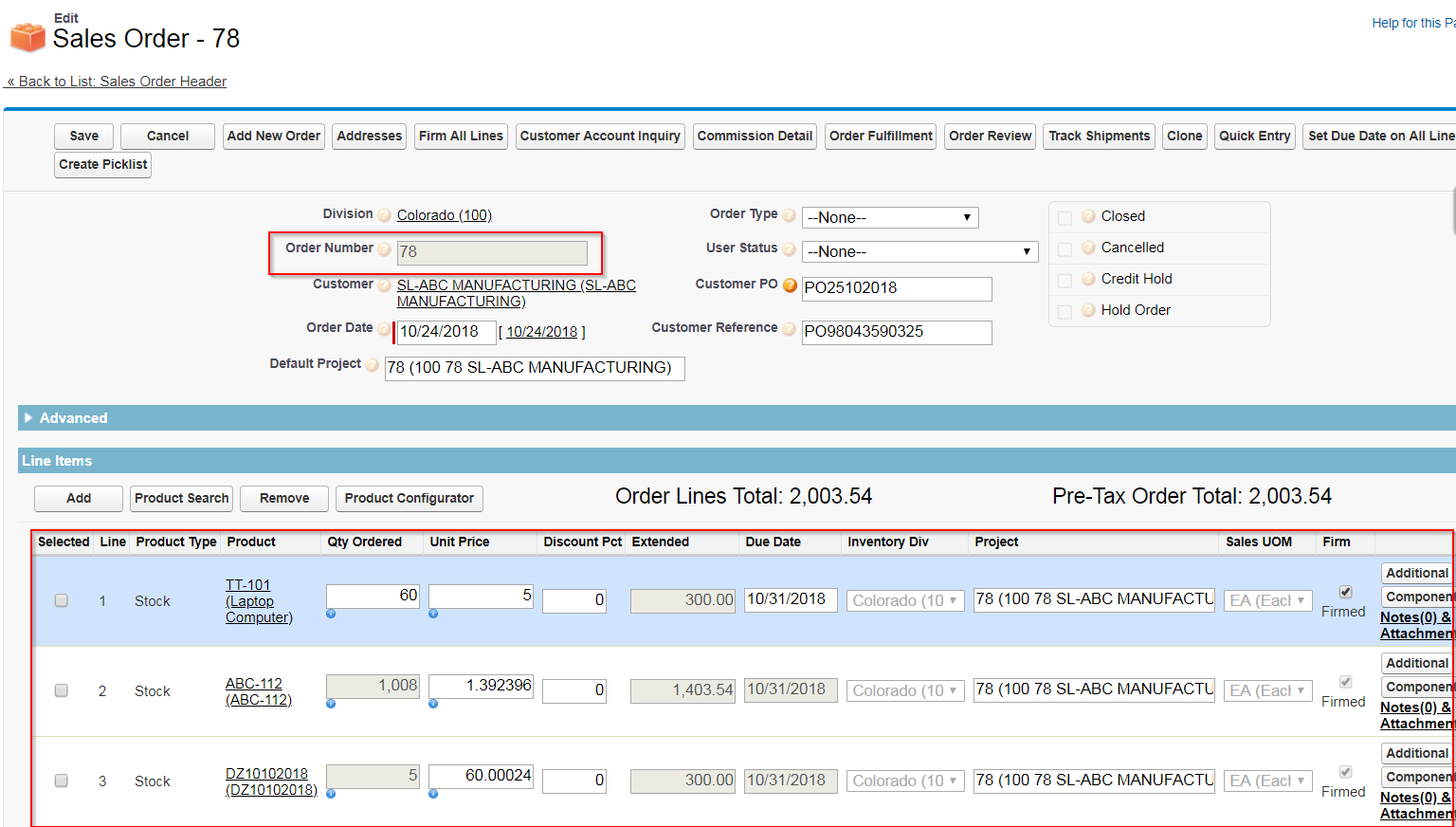Image resolution: width=1456 pixels, height=827 pixels.
Task: Click blue info dot under 1.392396 unit price
Action: pyautogui.click(x=433, y=704)
